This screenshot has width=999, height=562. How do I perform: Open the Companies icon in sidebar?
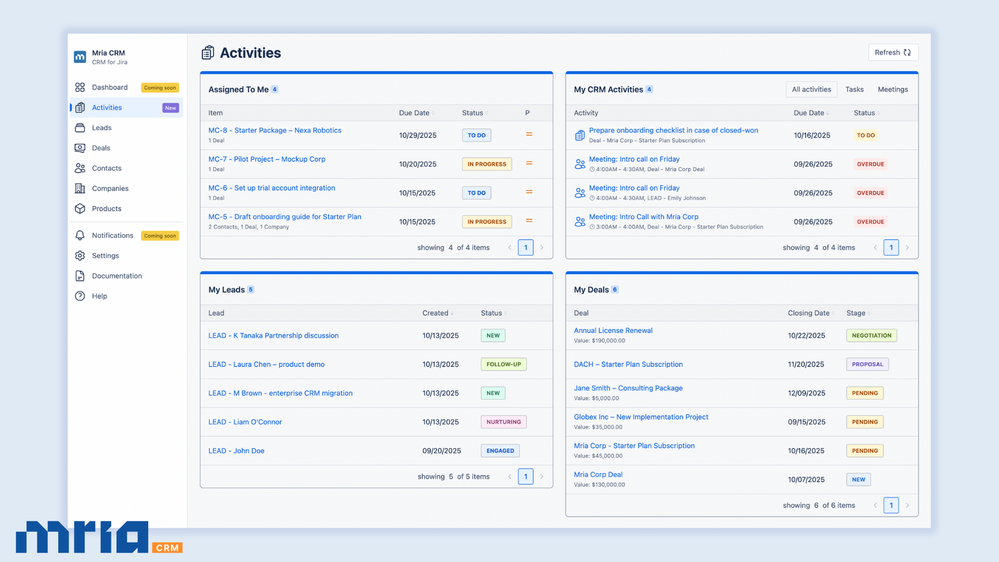pos(80,188)
